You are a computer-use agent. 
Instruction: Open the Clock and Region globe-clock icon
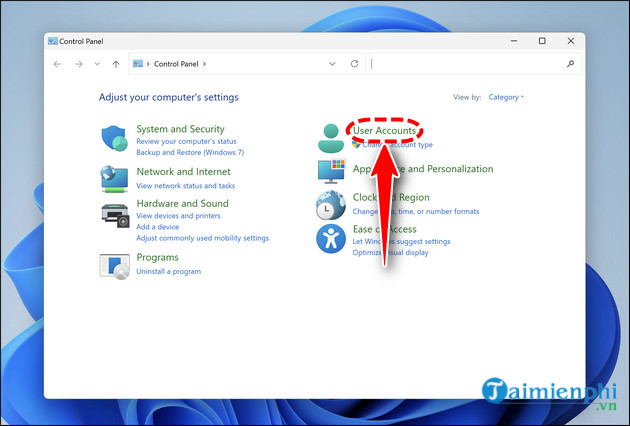[331, 205]
